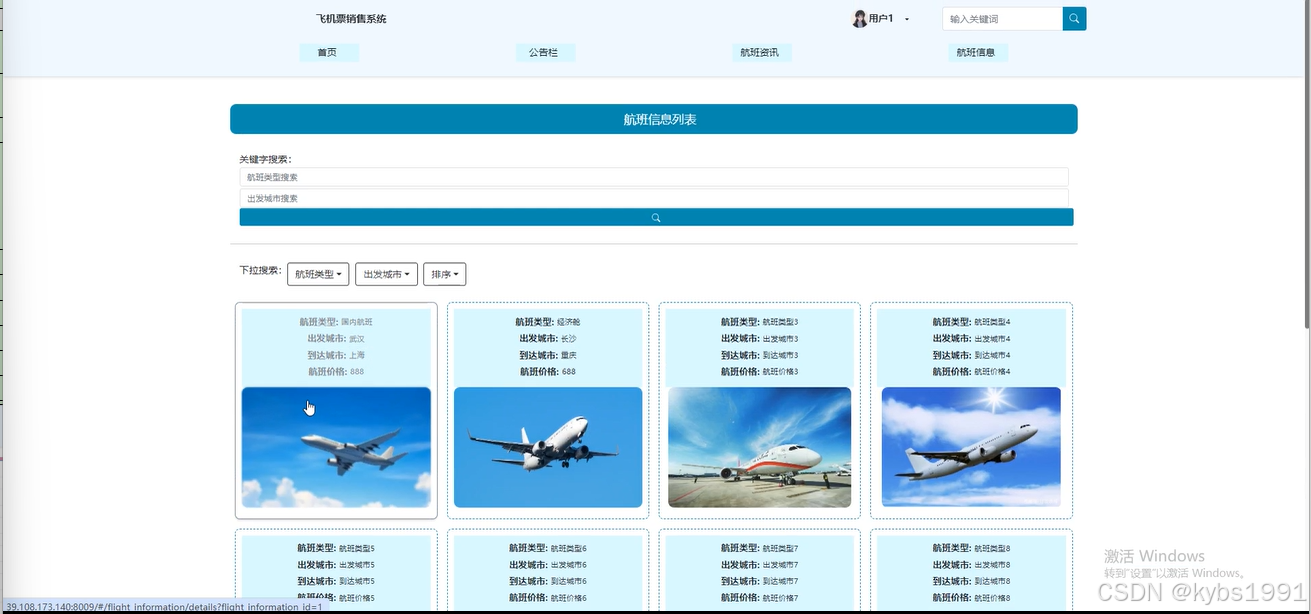Click the 航班类型6 card text
The image size is (1311, 614).
[x=569, y=549]
